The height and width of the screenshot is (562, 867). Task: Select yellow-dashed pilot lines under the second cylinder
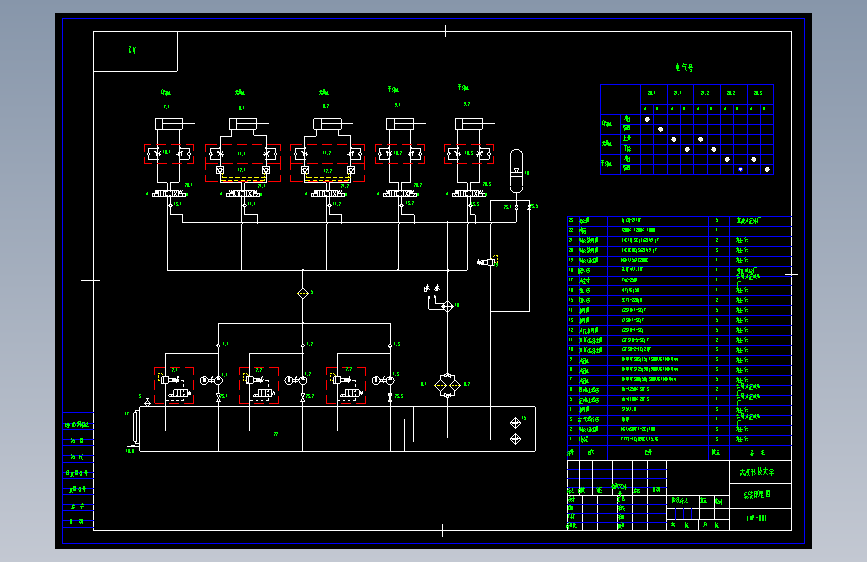click(x=243, y=179)
